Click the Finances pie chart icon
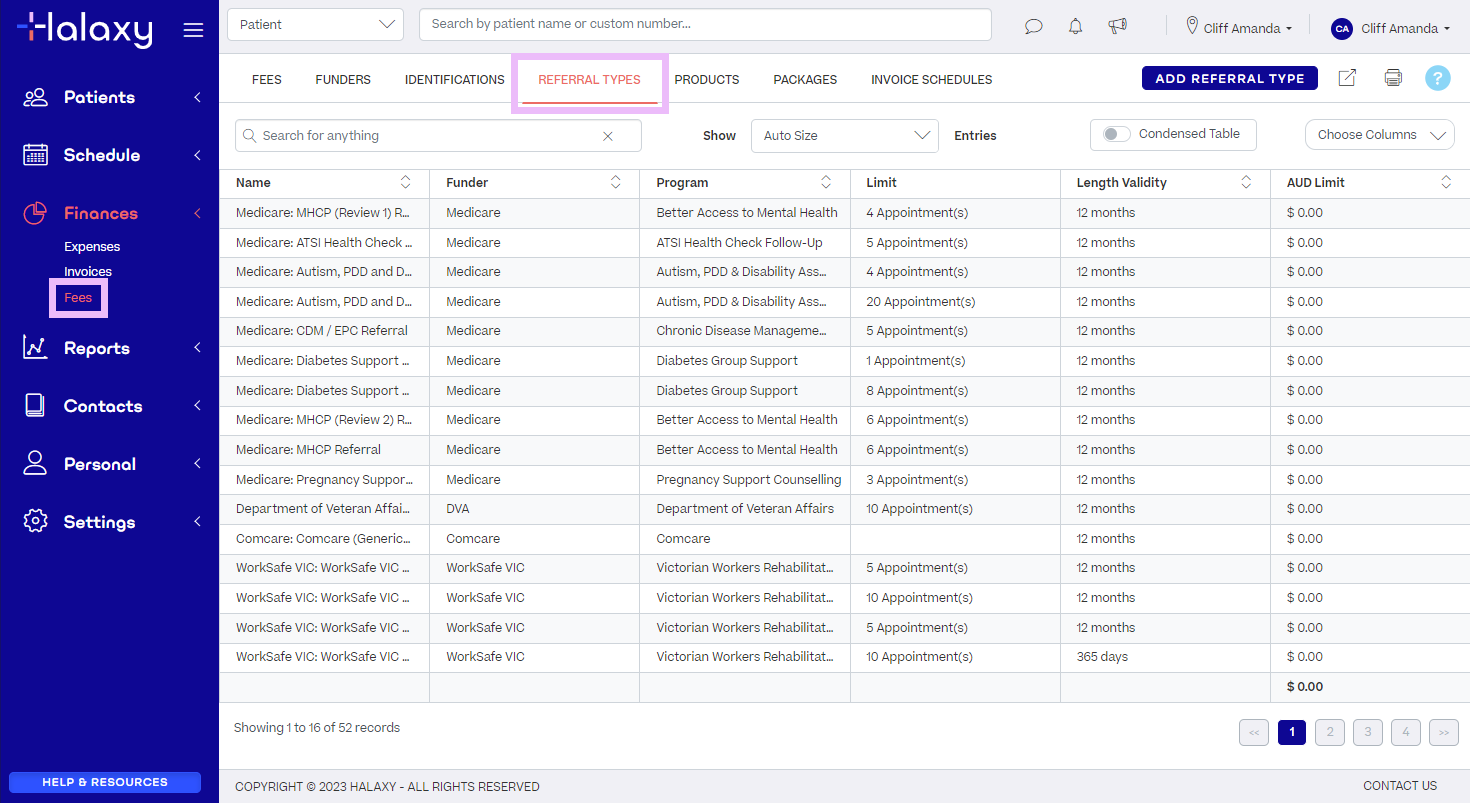Screen dimensions: 1470x803 tap(35, 213)
